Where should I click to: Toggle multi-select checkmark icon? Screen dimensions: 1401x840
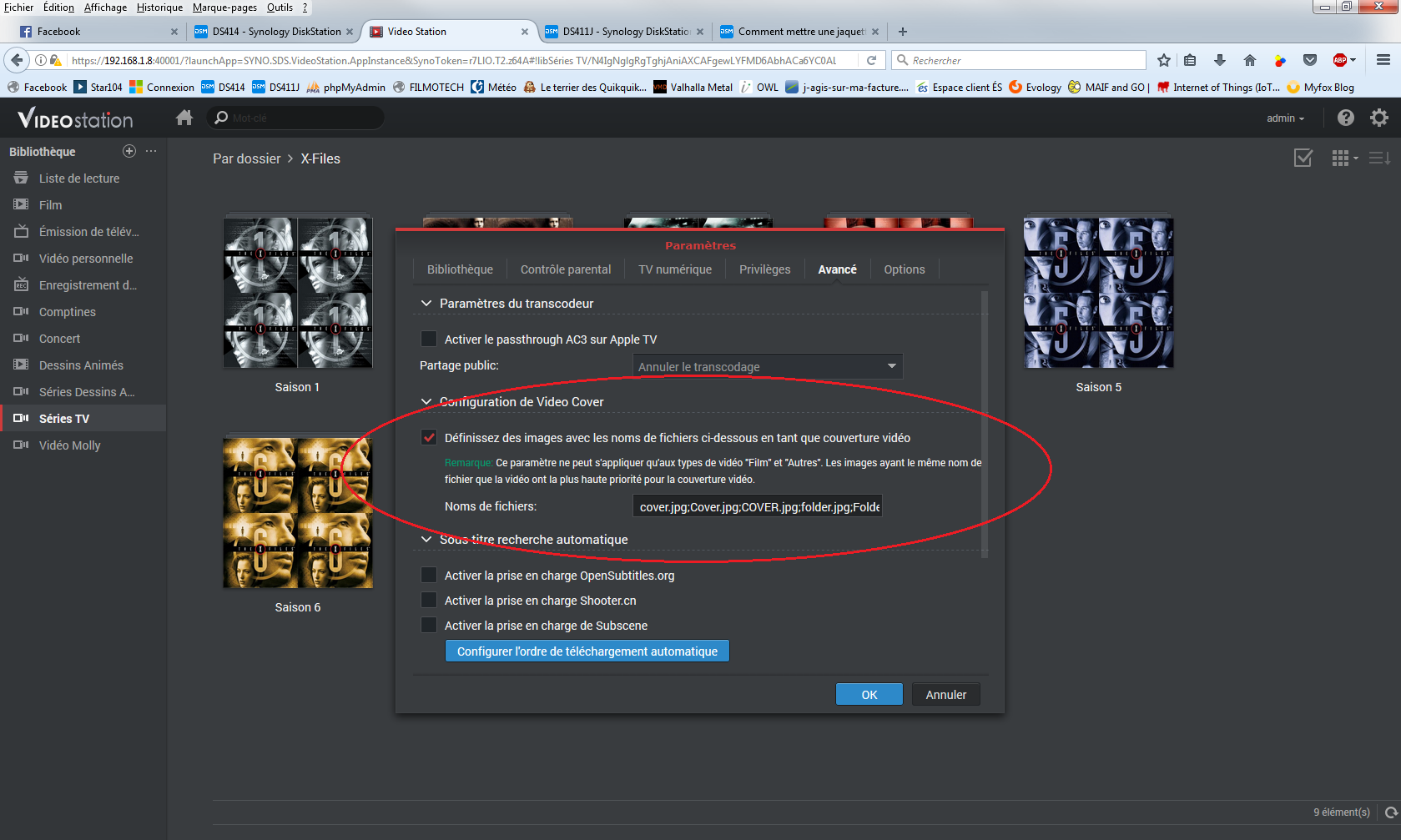coord(1303,158)
